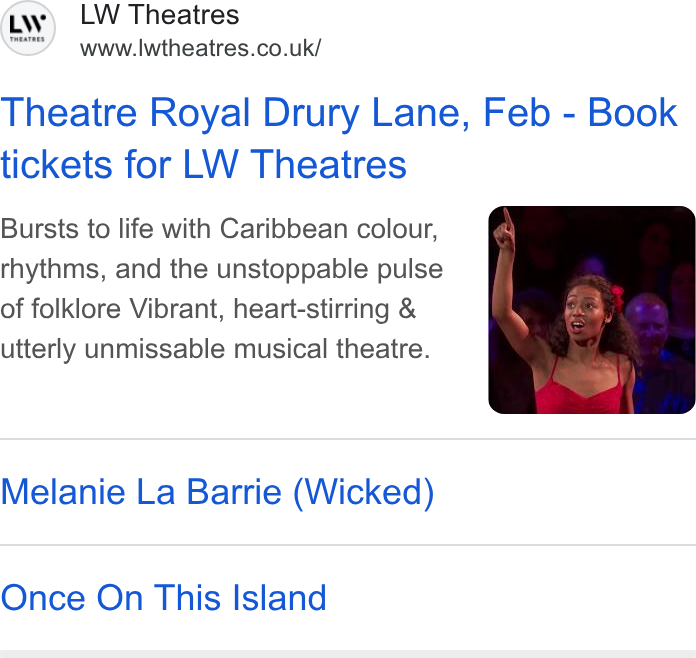Click the www.lwtheatres.co.uk URL text
Image resolution: width=696 pixels, height=658 pixels.
point(200,48)
